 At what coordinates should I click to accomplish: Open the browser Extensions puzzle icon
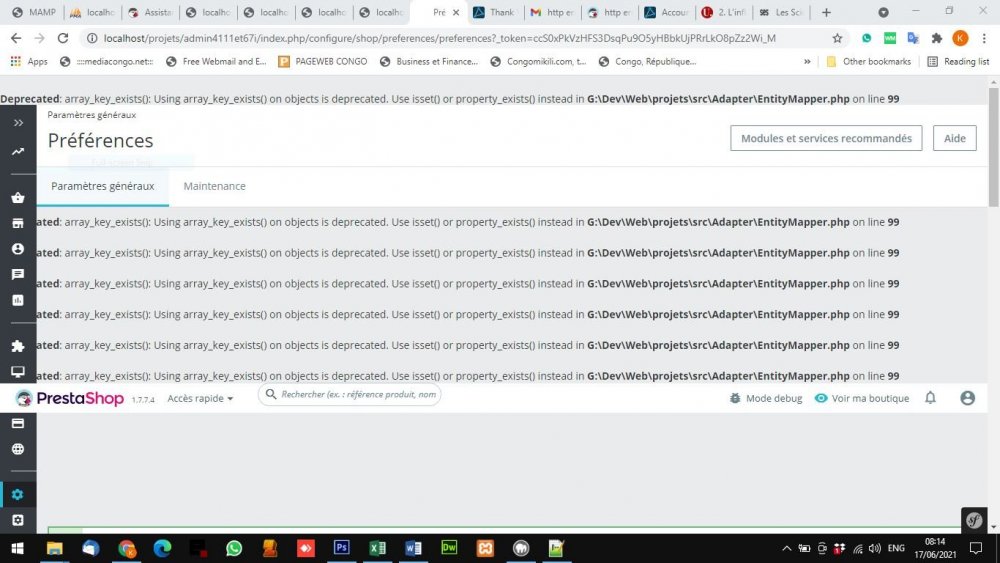pyautogui.click(x=937, y=38)
